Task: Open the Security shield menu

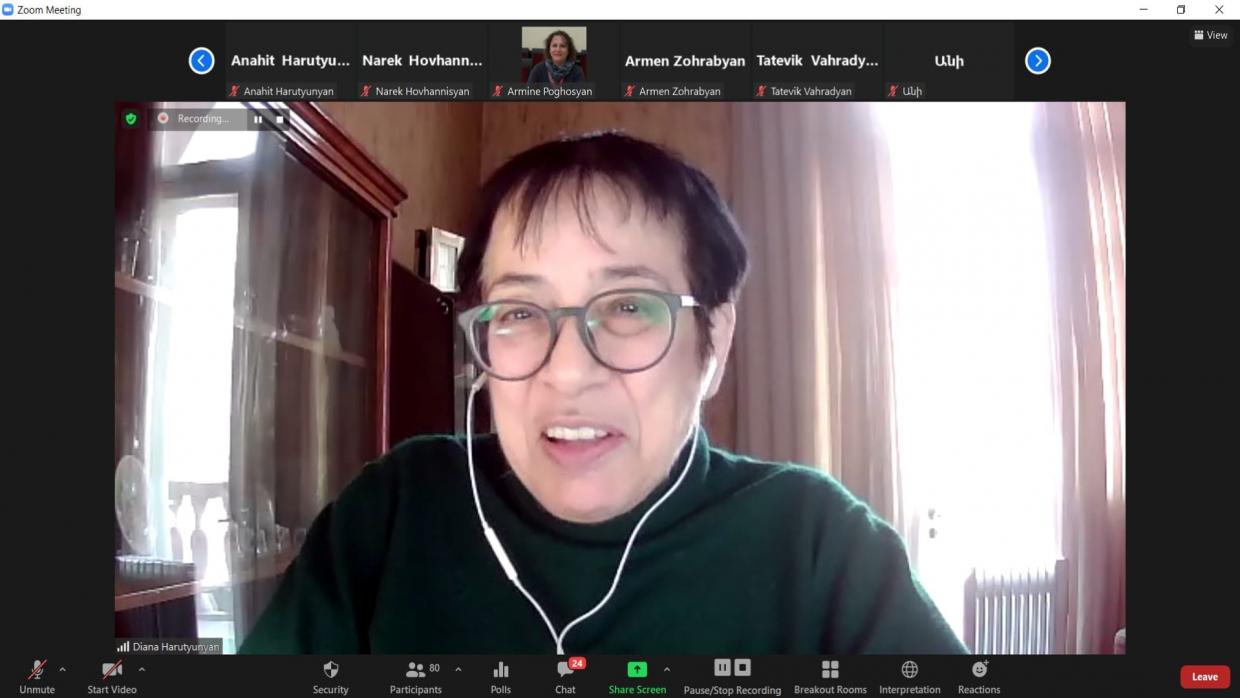Action: 331,676
